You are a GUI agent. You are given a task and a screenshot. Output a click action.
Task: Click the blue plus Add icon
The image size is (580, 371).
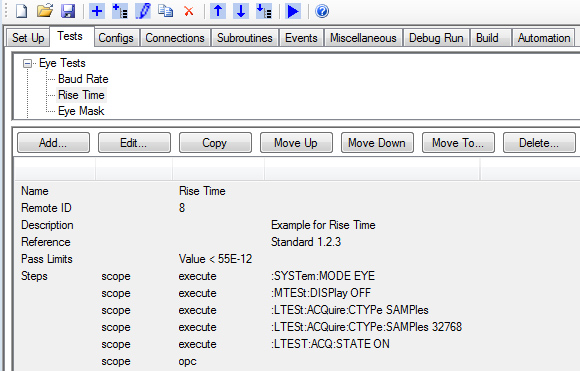97,11
